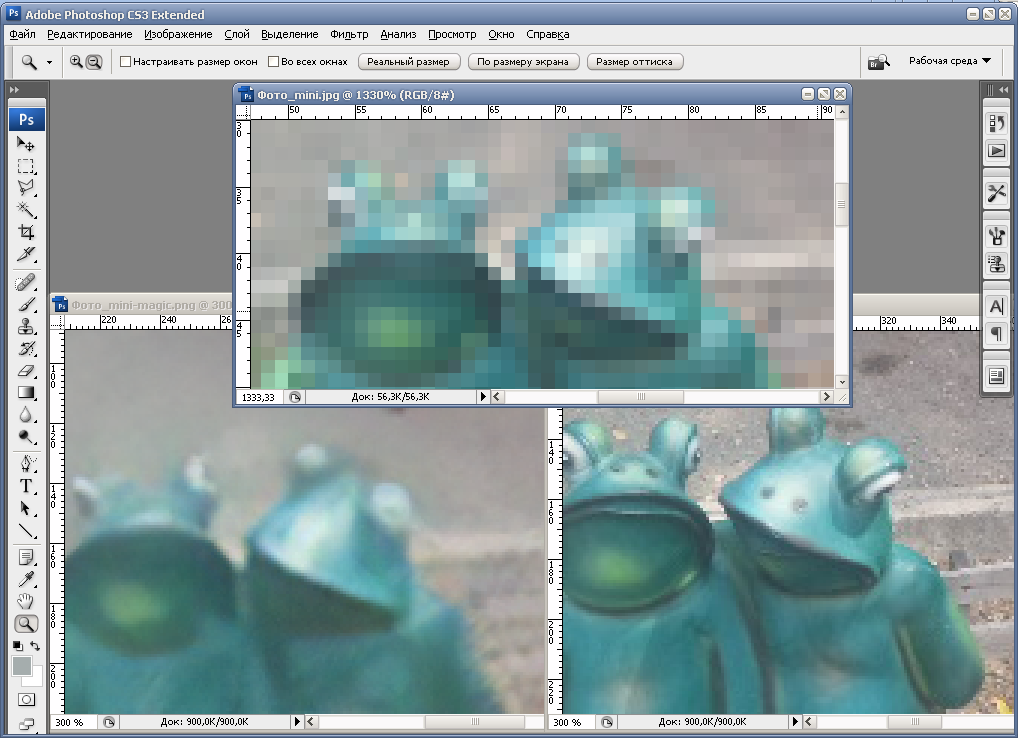Viewport: 1018px width, 738px height.
Task: Enable 'Во всех окнах' checkbox
Action: [273, 62]
